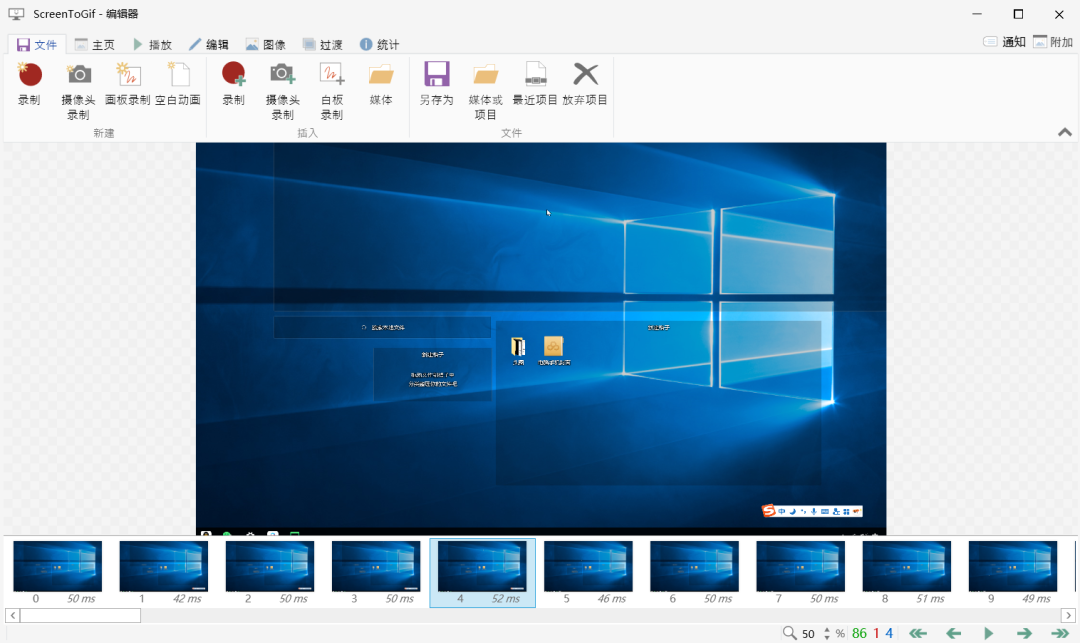
Task: Open new board recorder (面板录制)
Action: click(127, 84)
